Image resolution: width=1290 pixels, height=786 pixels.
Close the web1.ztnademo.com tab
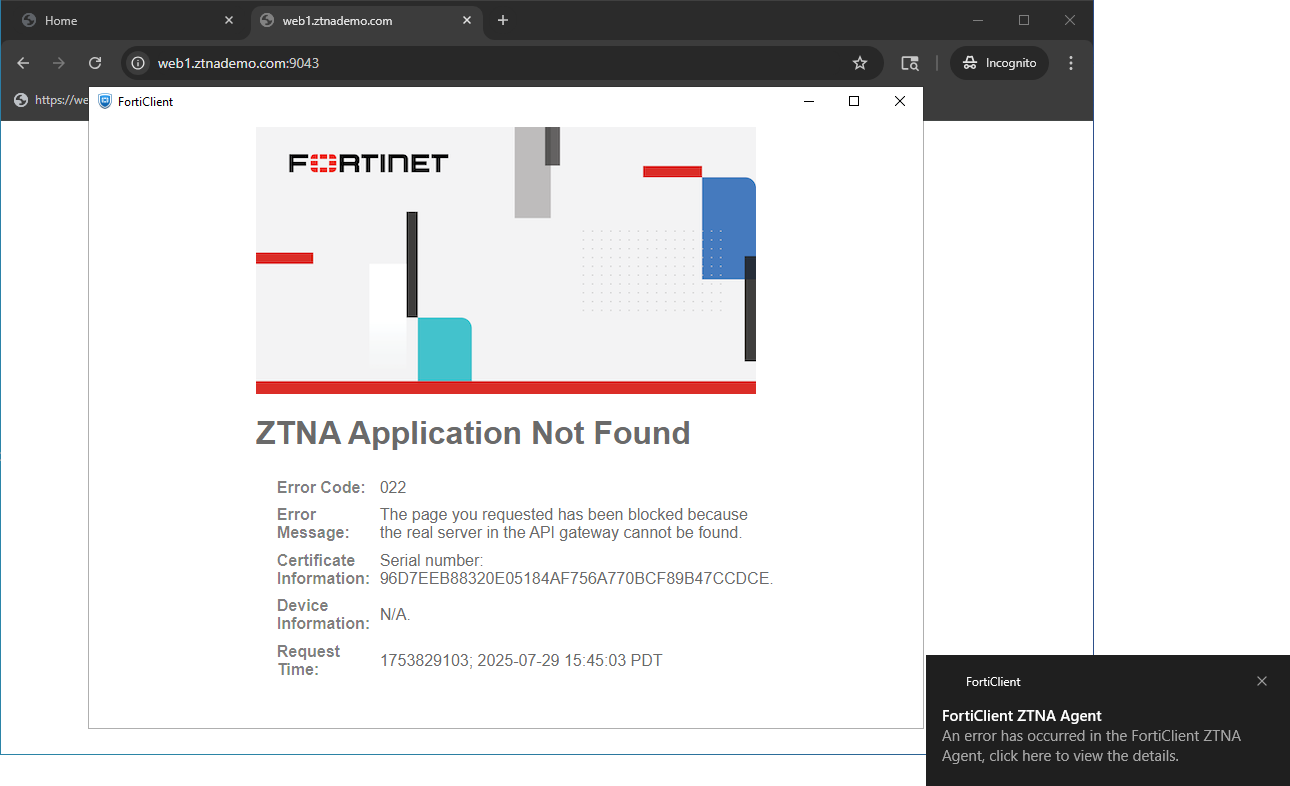pos(467,21)
